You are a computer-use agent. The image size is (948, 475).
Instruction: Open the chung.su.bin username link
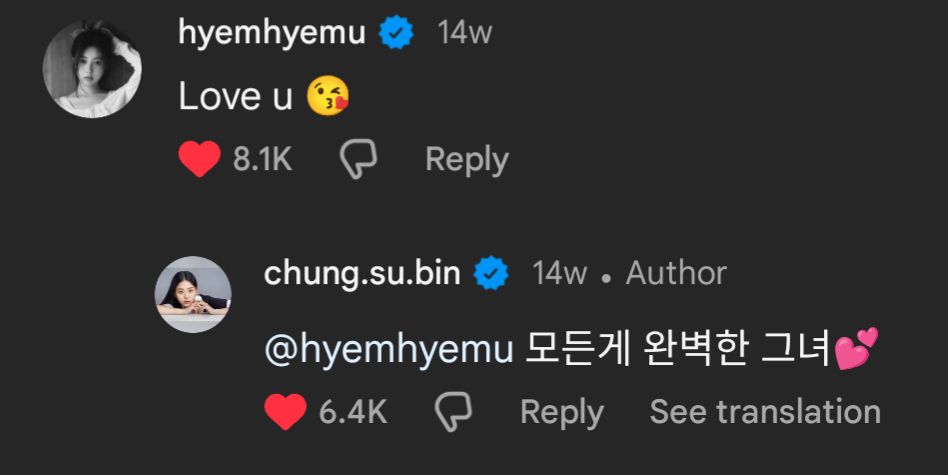tap(362, 273)
